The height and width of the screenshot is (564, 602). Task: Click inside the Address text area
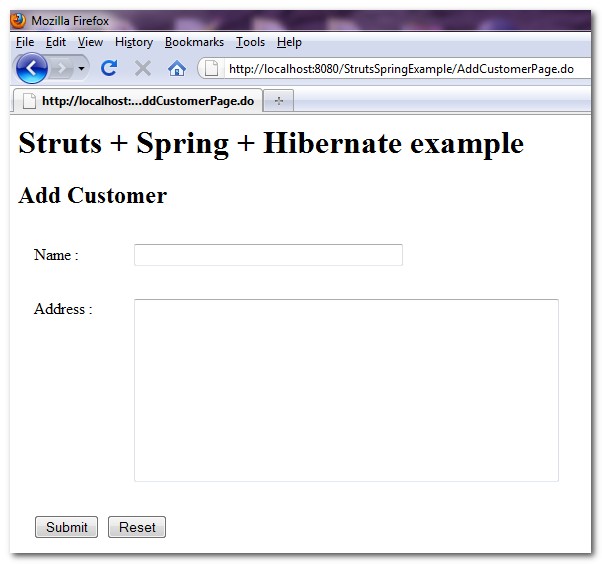click(346, 390)
